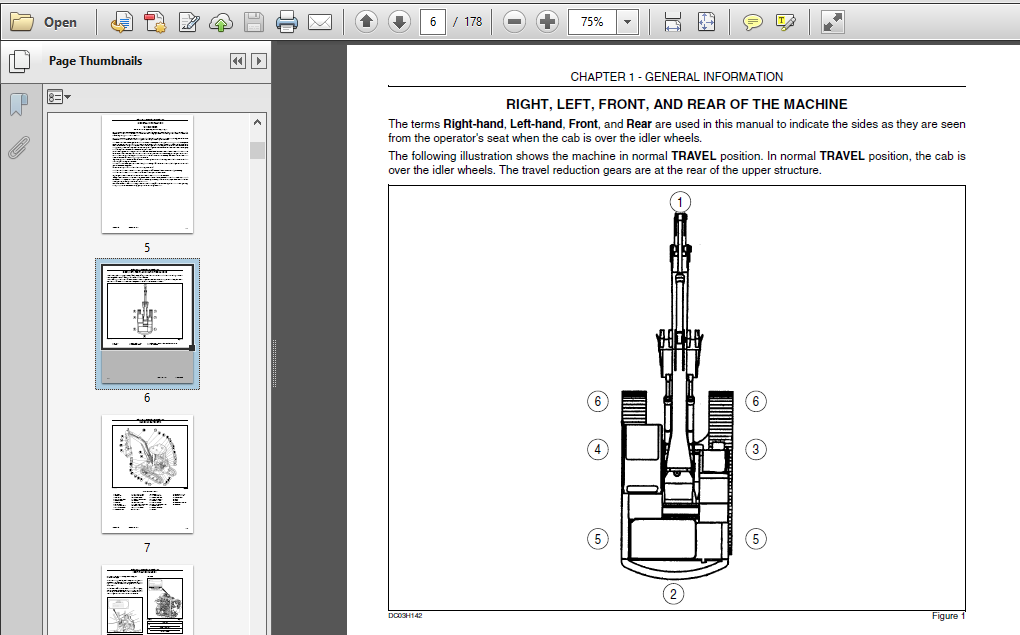Select the page 6 thumbnail
This screenshot has height=635, width=1020.
(x=147, y=323)
